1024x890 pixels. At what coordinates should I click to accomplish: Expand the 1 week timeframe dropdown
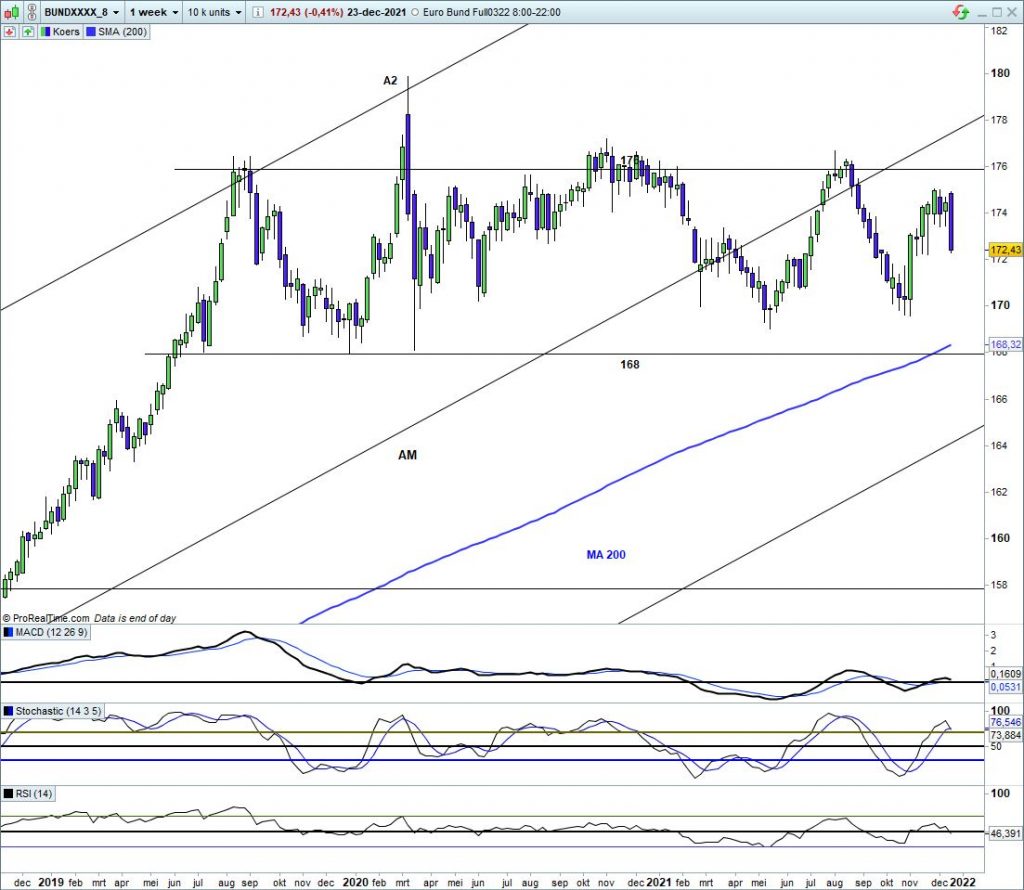pos(155,13)
